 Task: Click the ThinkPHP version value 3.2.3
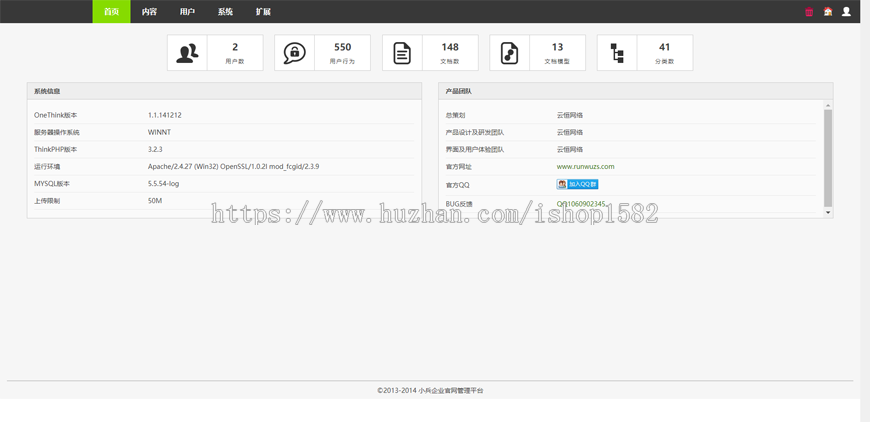pos(155,150)
